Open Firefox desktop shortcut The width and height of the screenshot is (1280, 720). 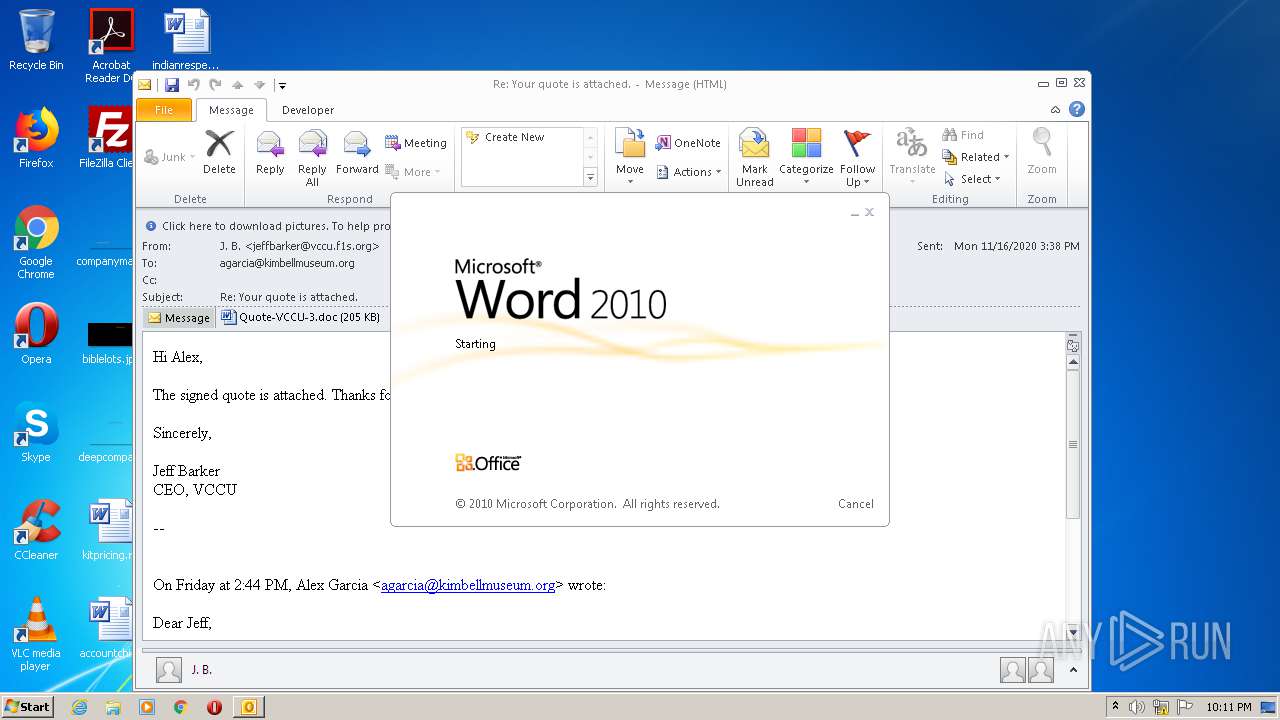coord(36,137)
